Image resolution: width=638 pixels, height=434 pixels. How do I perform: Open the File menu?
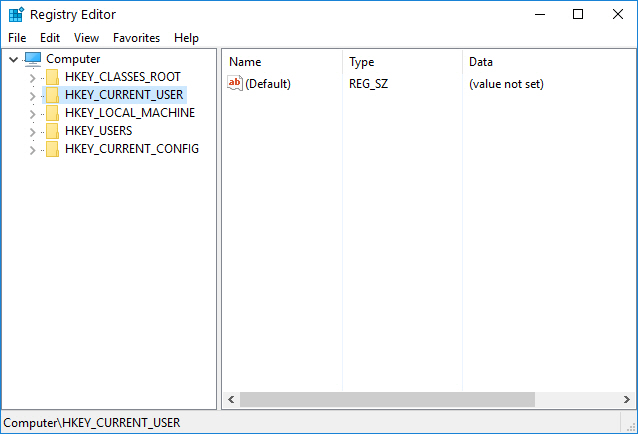pos(17,38)
